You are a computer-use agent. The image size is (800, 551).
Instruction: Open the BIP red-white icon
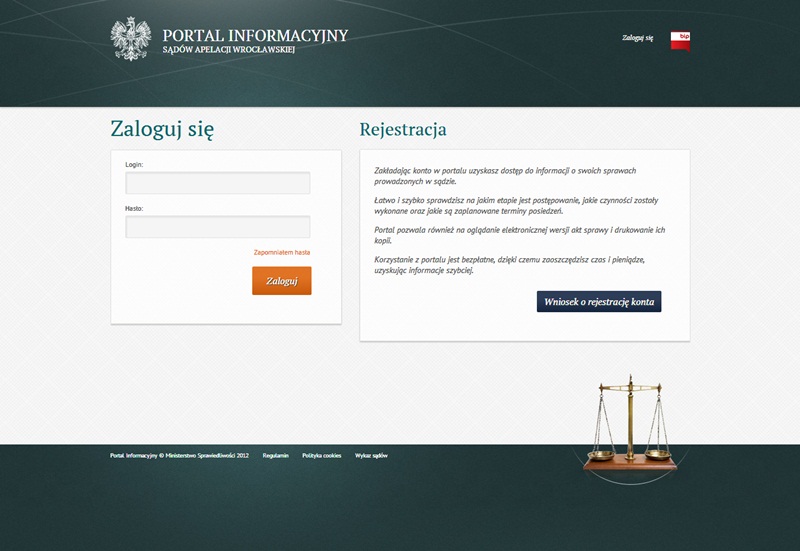680,40
